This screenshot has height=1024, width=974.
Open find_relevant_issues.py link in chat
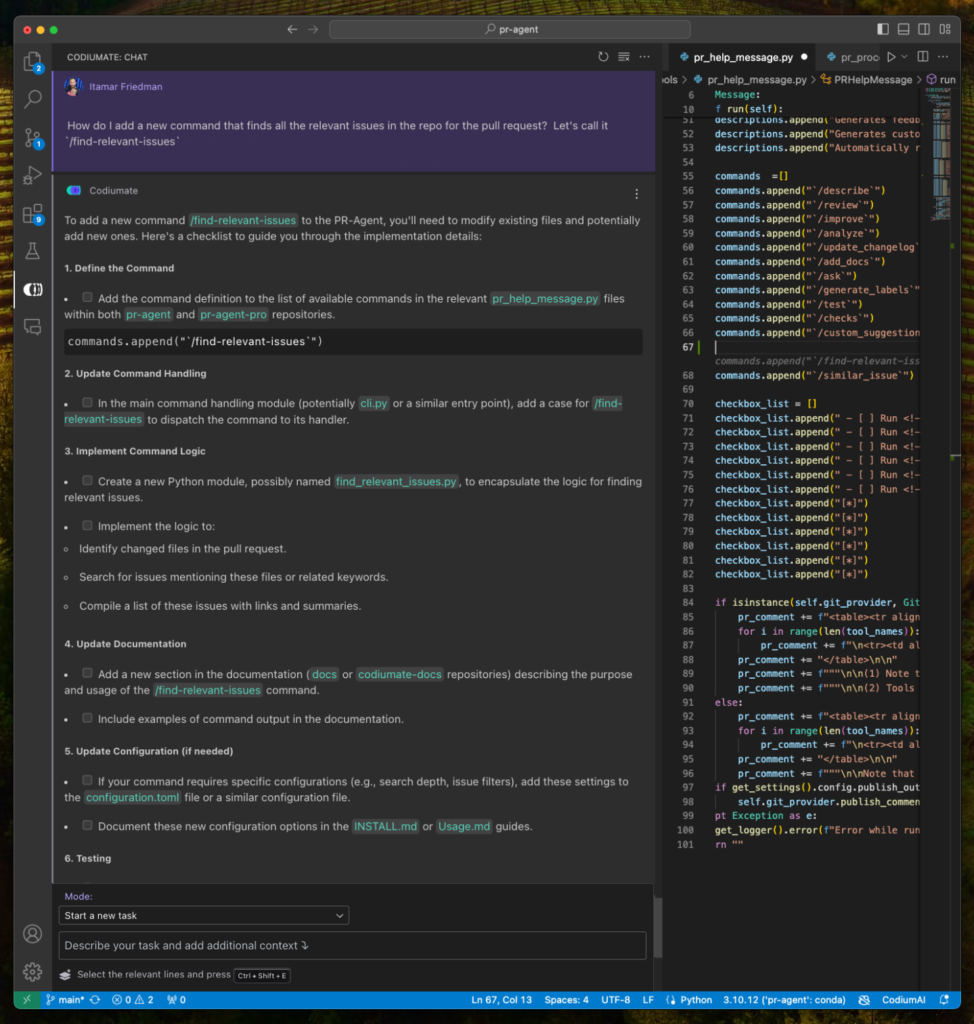pyautogui.click(x=396, y=482)
